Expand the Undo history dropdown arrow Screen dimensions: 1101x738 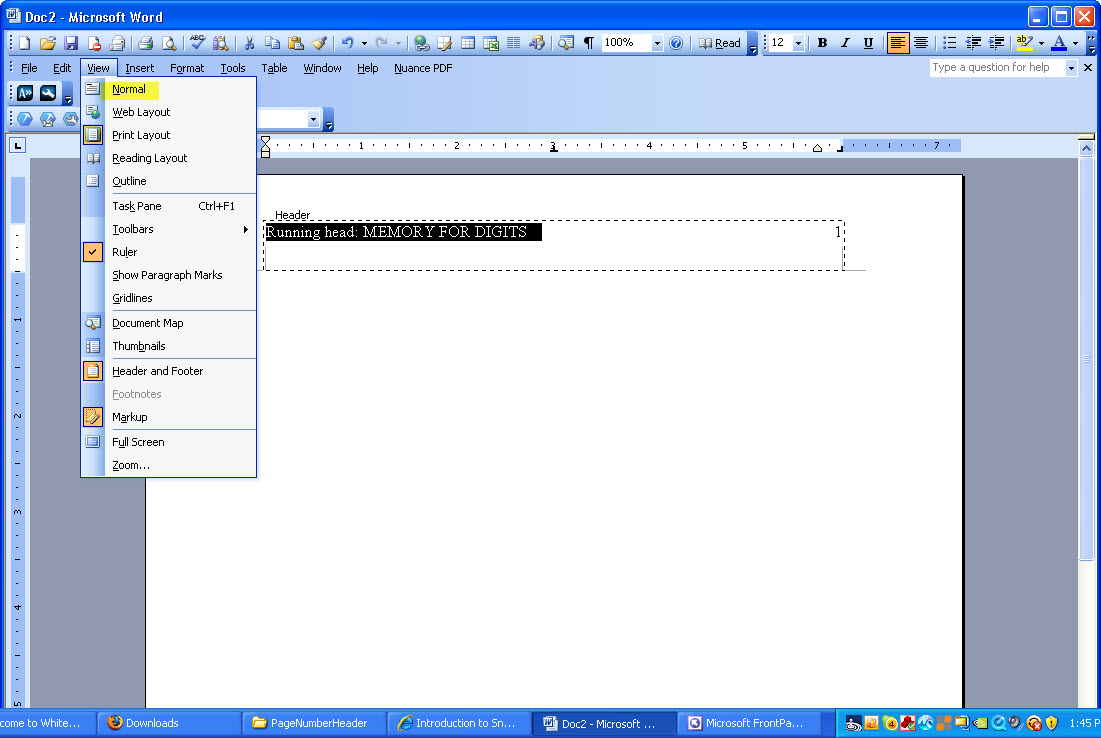pos(364,43)
